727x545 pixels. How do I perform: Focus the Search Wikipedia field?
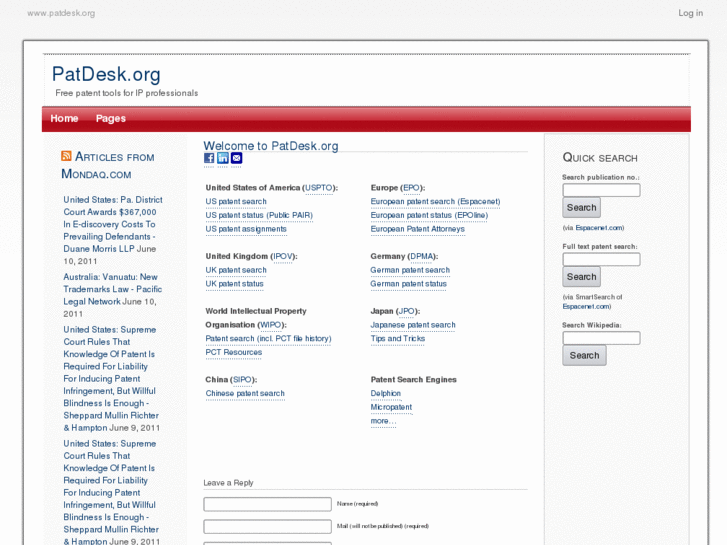tap(601, 338)
